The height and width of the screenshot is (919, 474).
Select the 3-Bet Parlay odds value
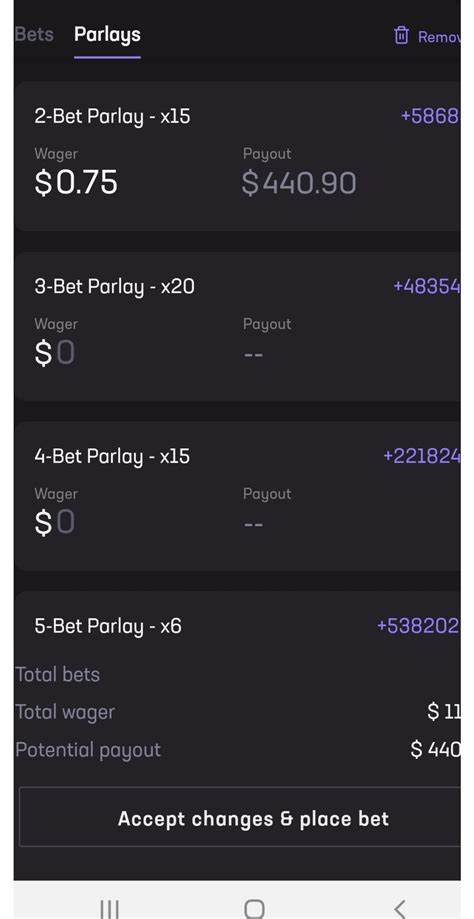click(427, 286)
